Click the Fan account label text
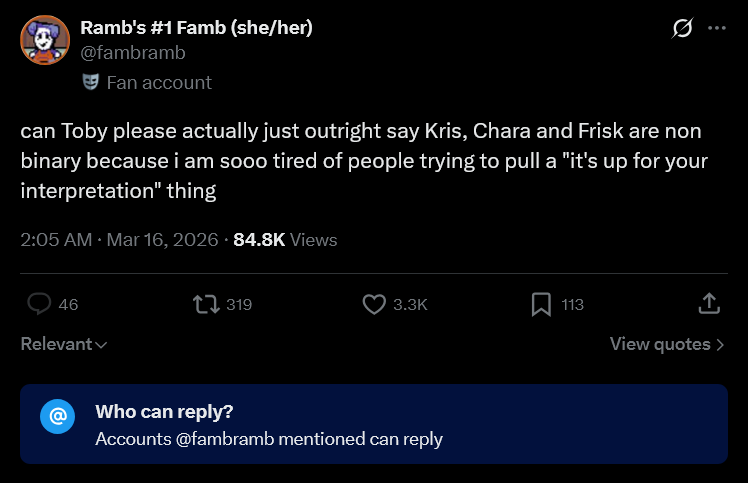748x483 pixels. [x=159, y=83]
